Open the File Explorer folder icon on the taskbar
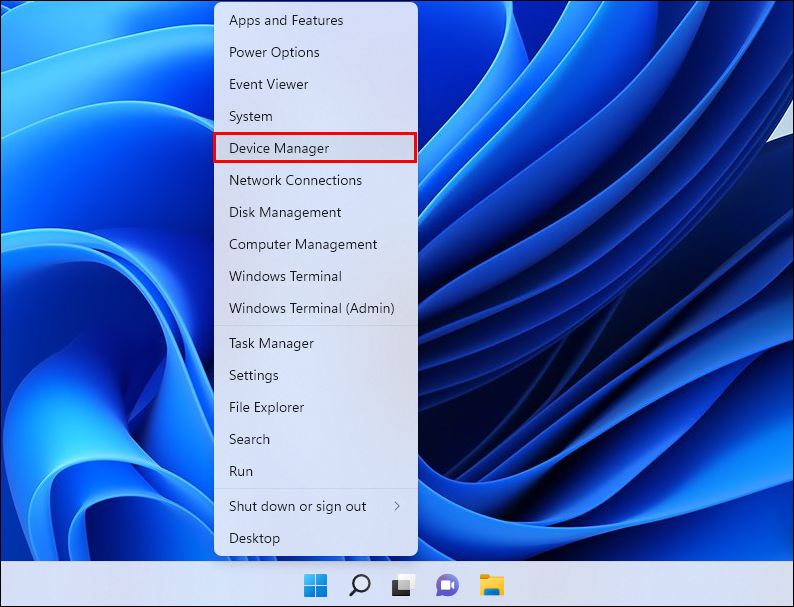This screenshot has width=794, height=607. pyautogui.click(x=492, y=585)
